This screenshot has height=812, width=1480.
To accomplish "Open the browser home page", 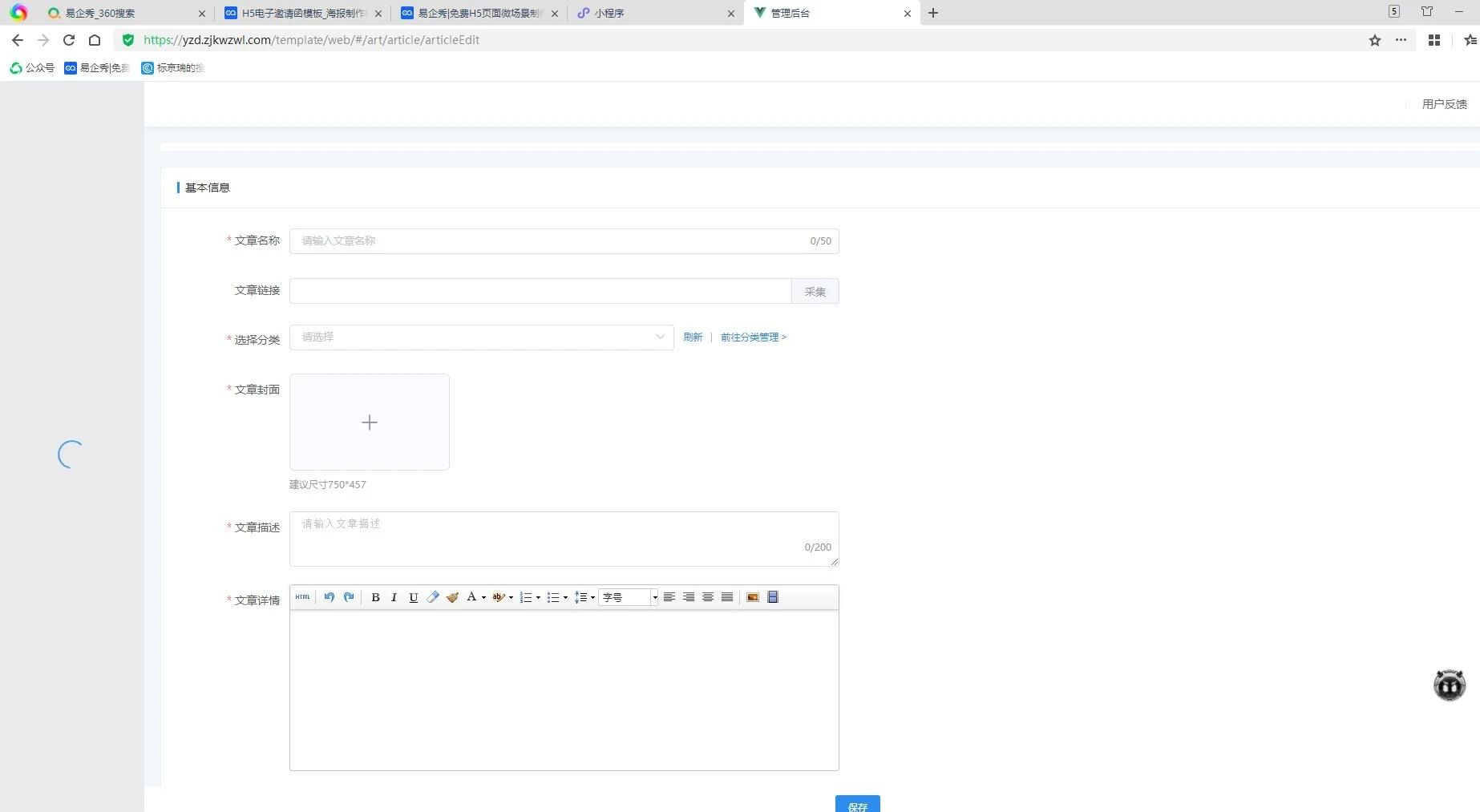I will click(95, 40).
